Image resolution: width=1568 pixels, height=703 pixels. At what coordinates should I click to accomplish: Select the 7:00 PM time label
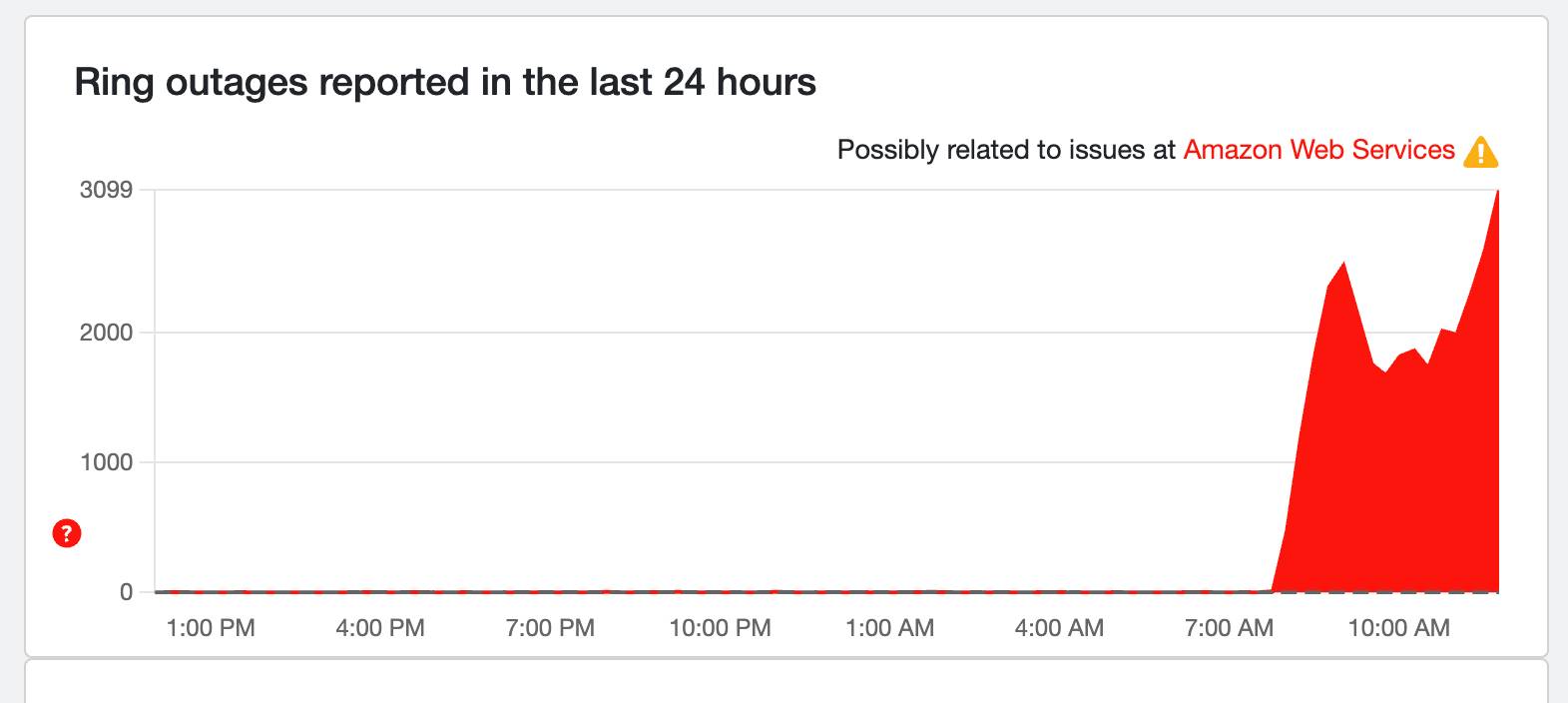point(550,628)
